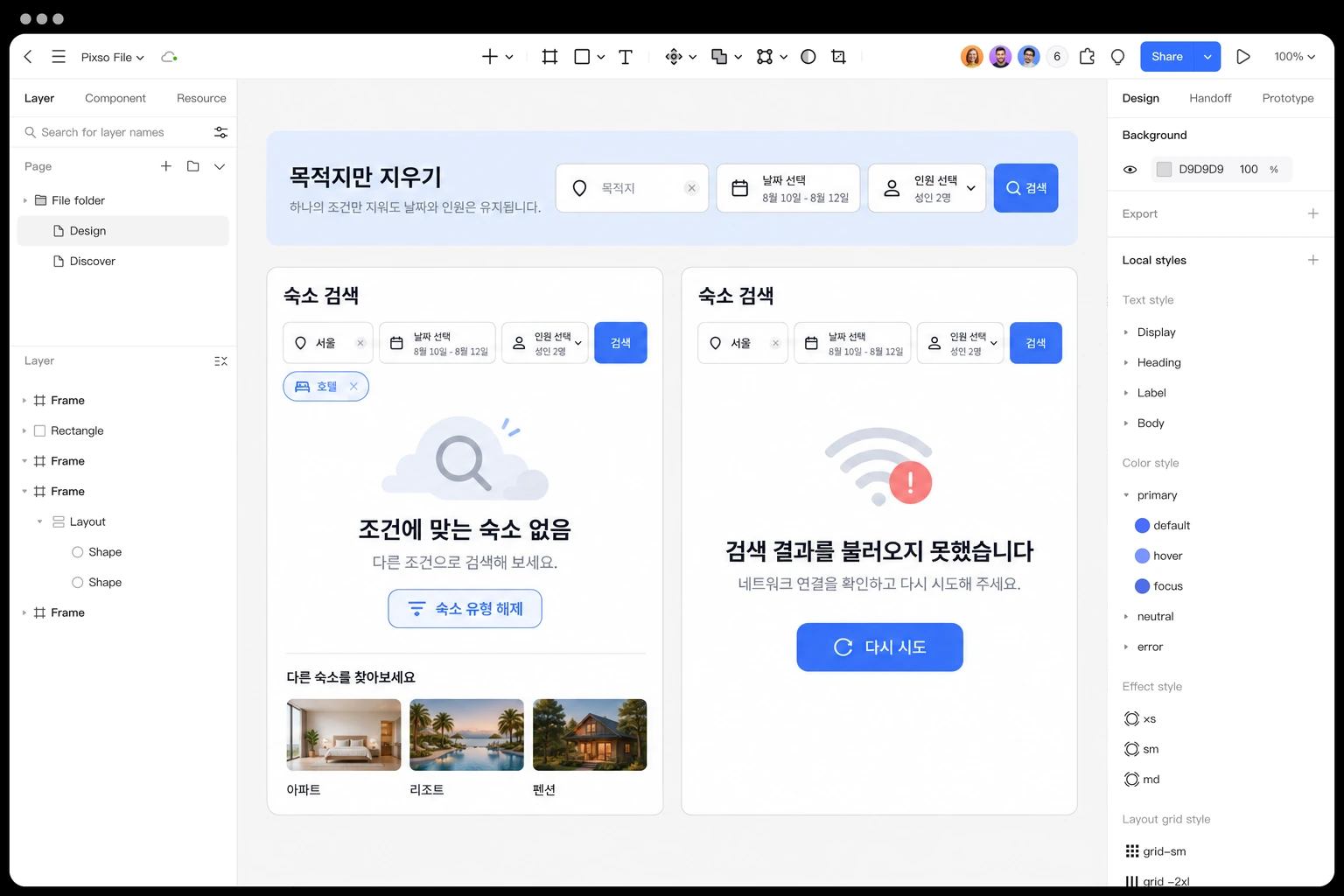Select the Frame tool in toolbar

click(549, 57)
